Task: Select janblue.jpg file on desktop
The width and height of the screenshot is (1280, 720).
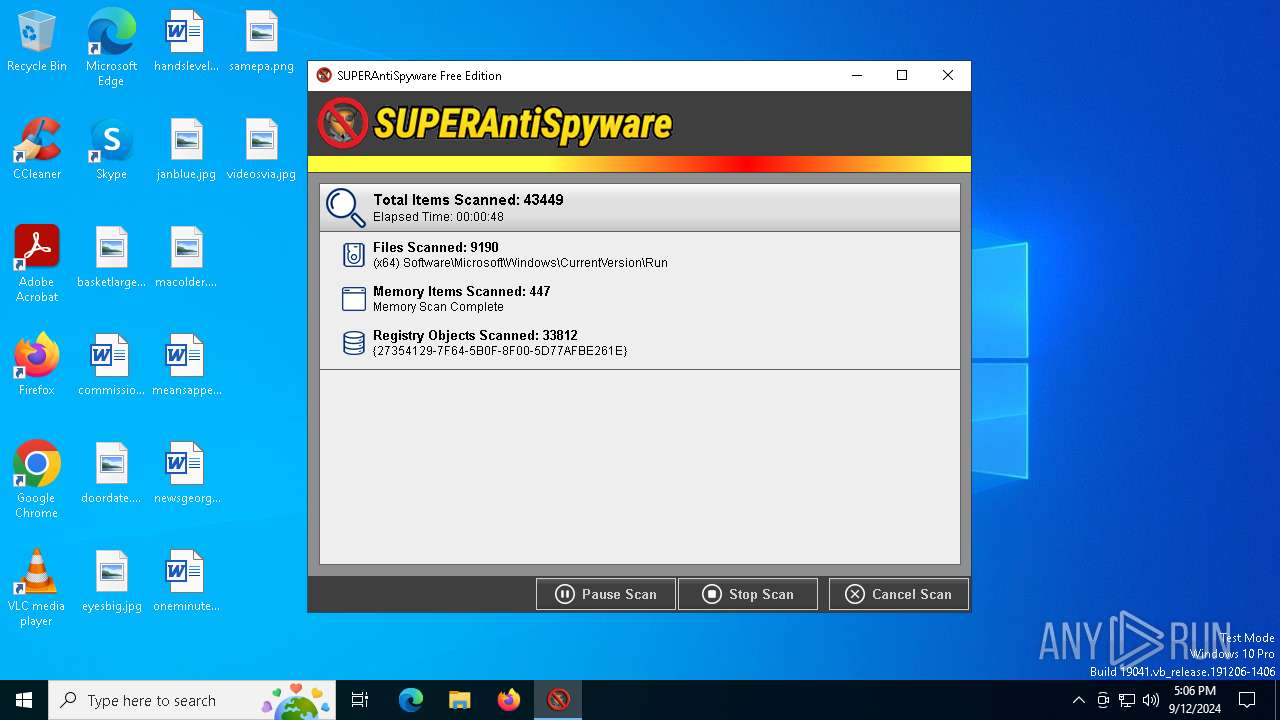Action: coord(186,150)
